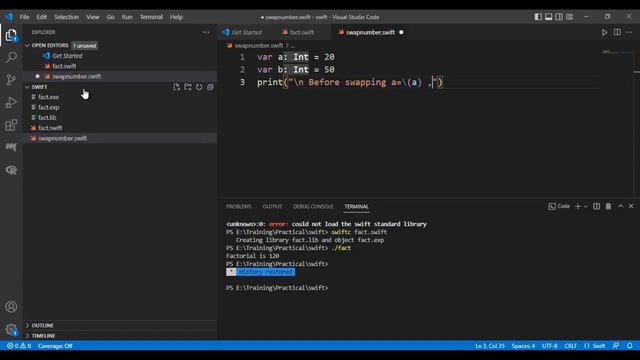Click Ln 3, Col 35 cursor position

[490, 346]
